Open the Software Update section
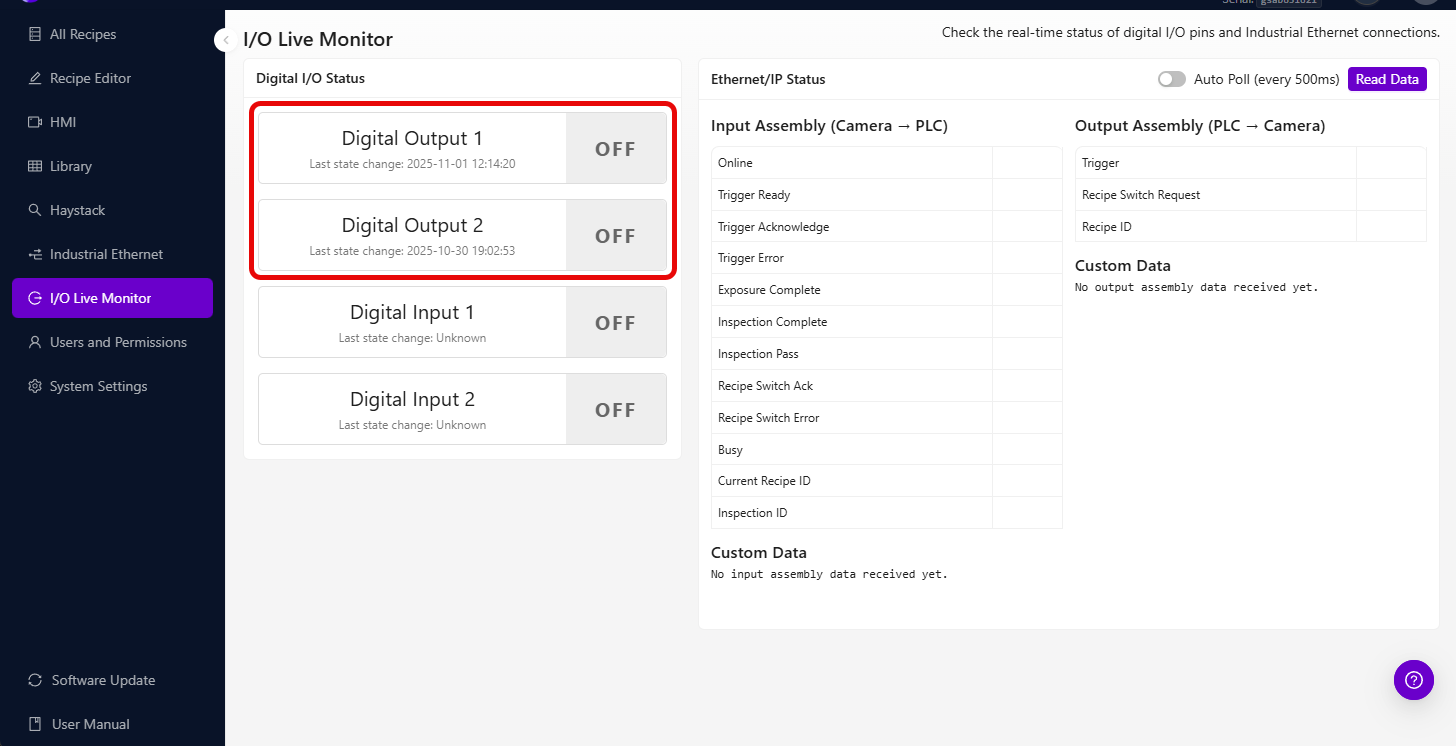 click(x=103, y=680)
